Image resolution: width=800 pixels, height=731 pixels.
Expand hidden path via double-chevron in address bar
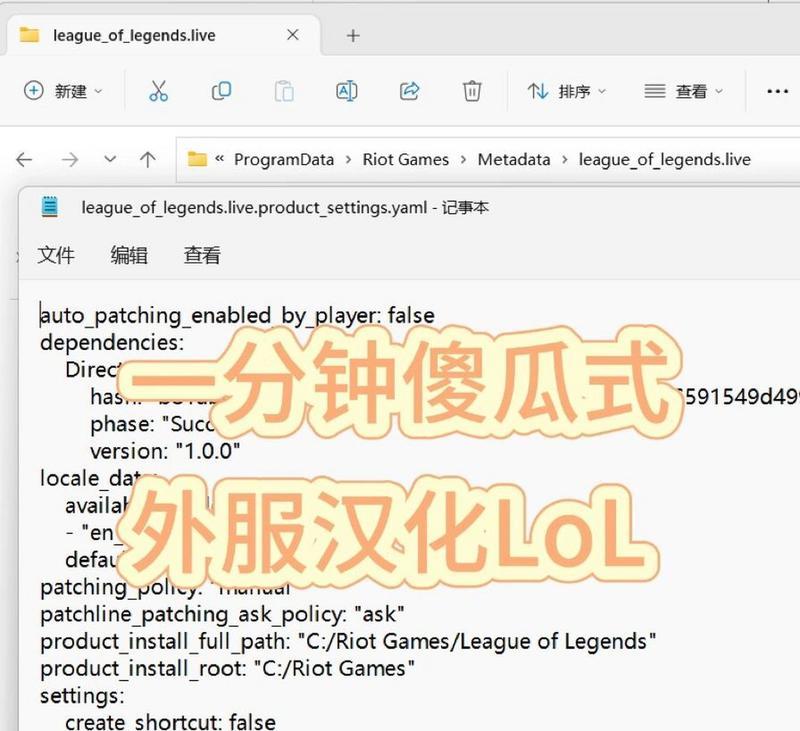pos(220,159)
